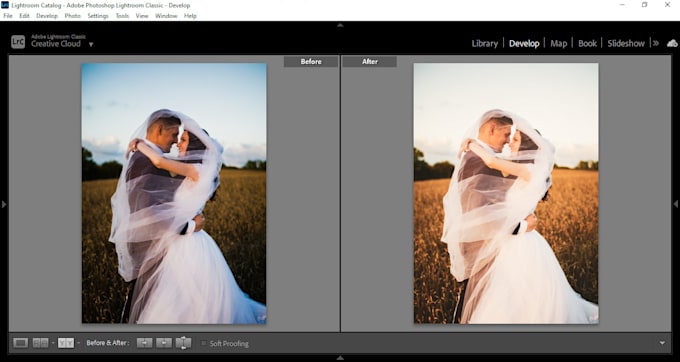Enable the Soft Proofing checkbox

click(x=203, y=343)
